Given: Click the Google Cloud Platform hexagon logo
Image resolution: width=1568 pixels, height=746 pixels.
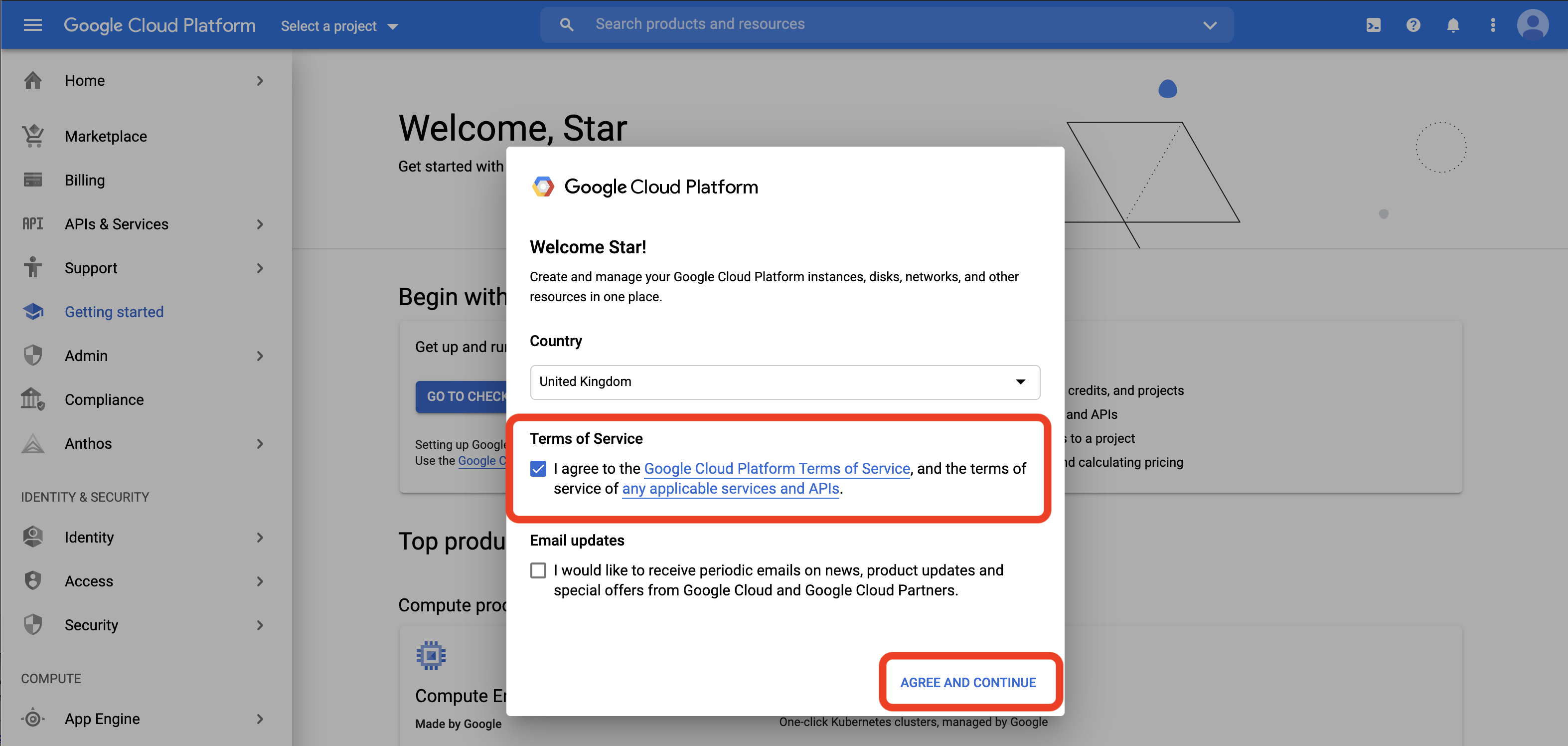Looking at the screenshot, I should pyautogui.click(x=543, y=186).
